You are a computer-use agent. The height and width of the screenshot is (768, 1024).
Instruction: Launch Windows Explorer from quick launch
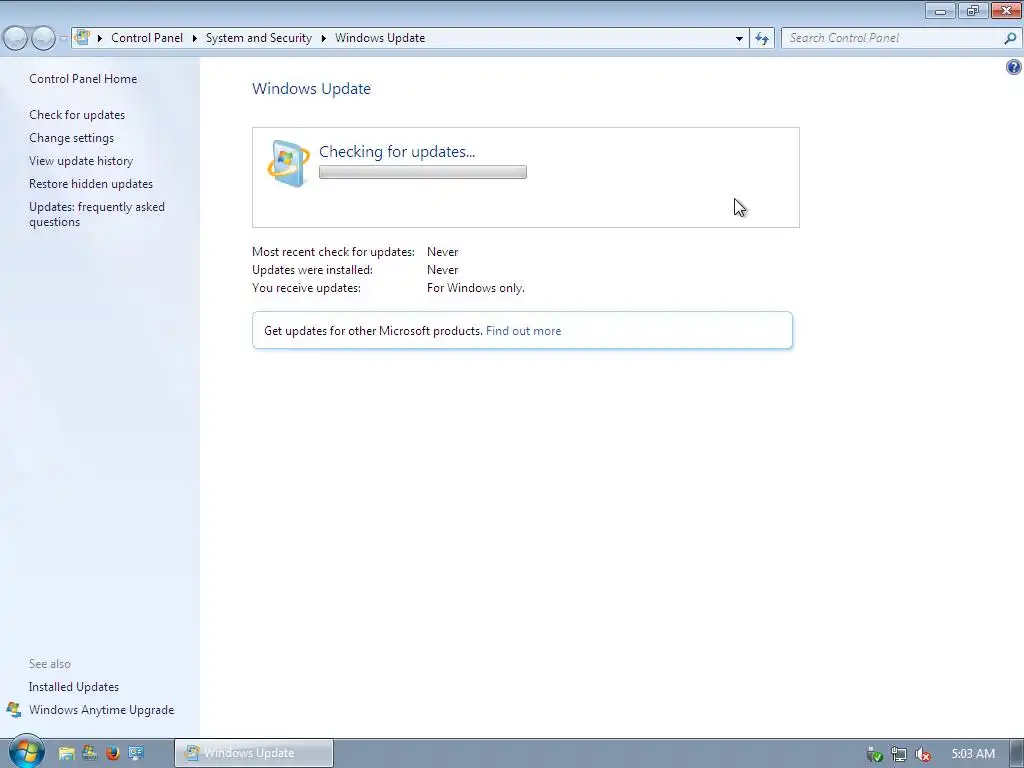[67, 753]
